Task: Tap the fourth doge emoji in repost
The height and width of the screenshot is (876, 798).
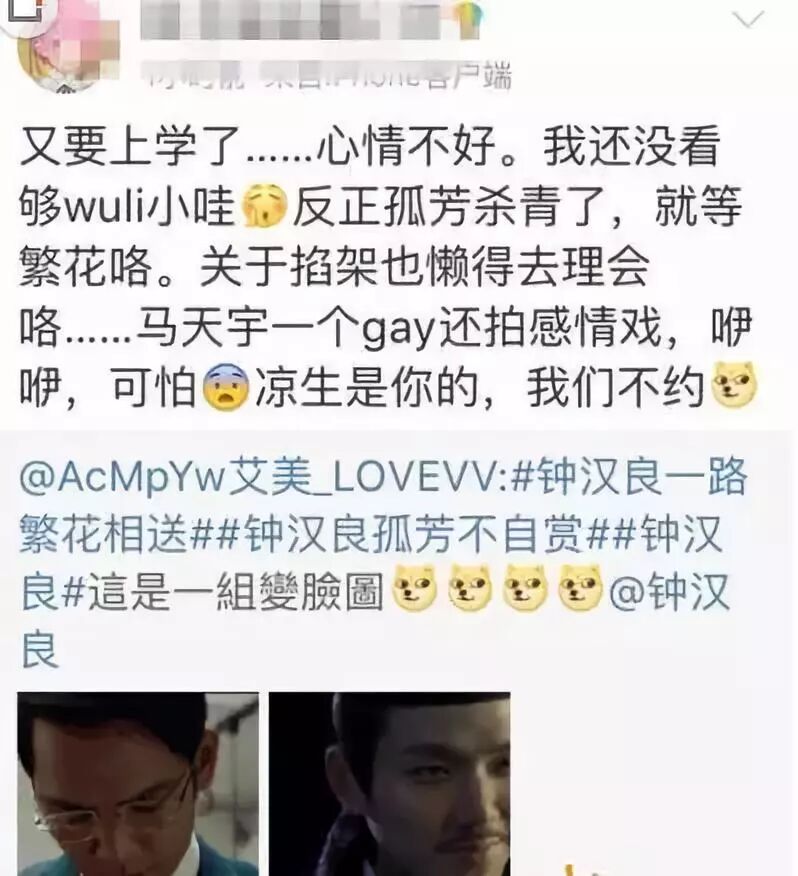Action: 580,588
